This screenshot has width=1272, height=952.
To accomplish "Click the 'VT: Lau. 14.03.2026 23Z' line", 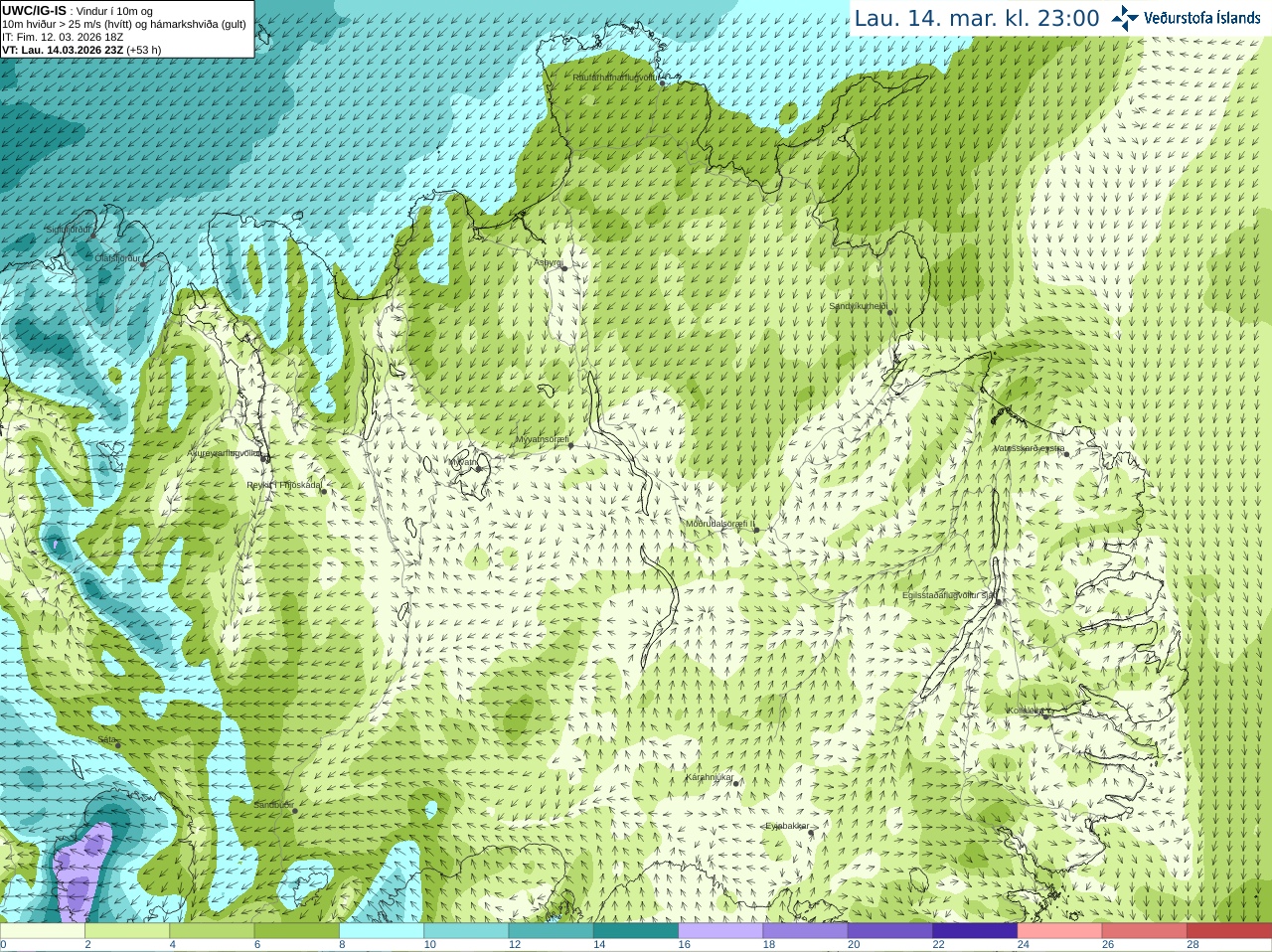I will point(63,50).
